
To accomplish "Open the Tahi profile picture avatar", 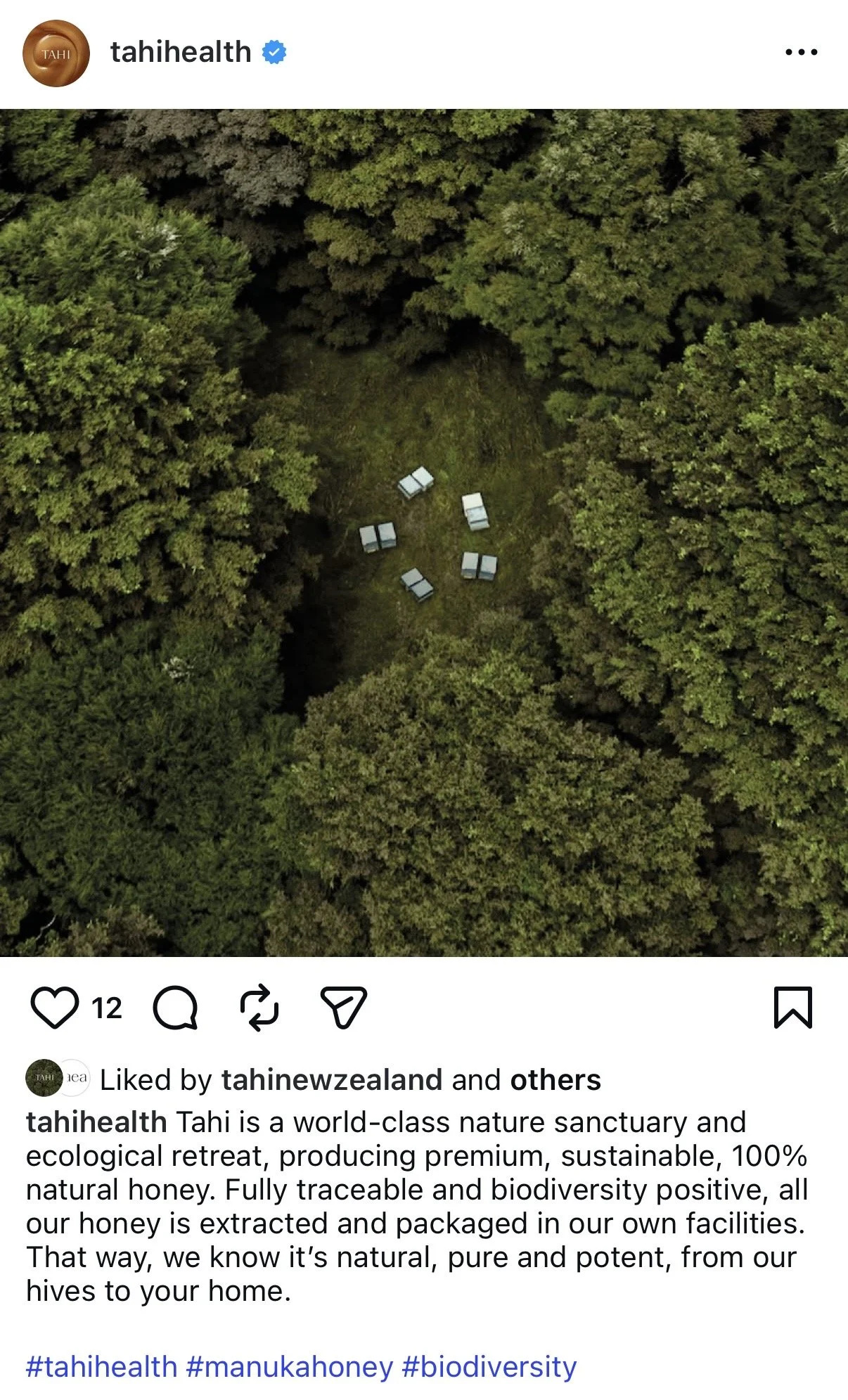I will pyautogui.click(x=56, y=53).
